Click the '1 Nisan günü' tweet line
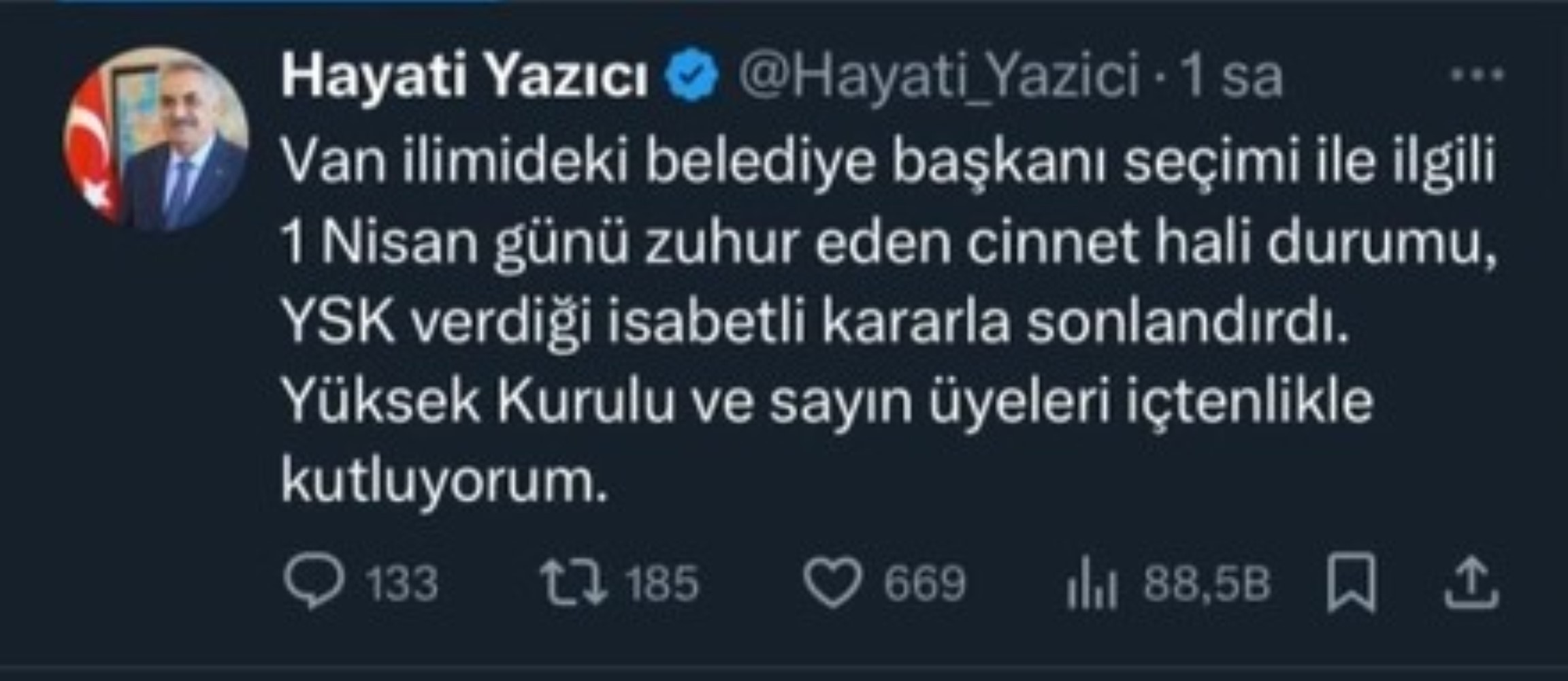Viewport: 1568px width, 681px height. (x=888, y=242)
